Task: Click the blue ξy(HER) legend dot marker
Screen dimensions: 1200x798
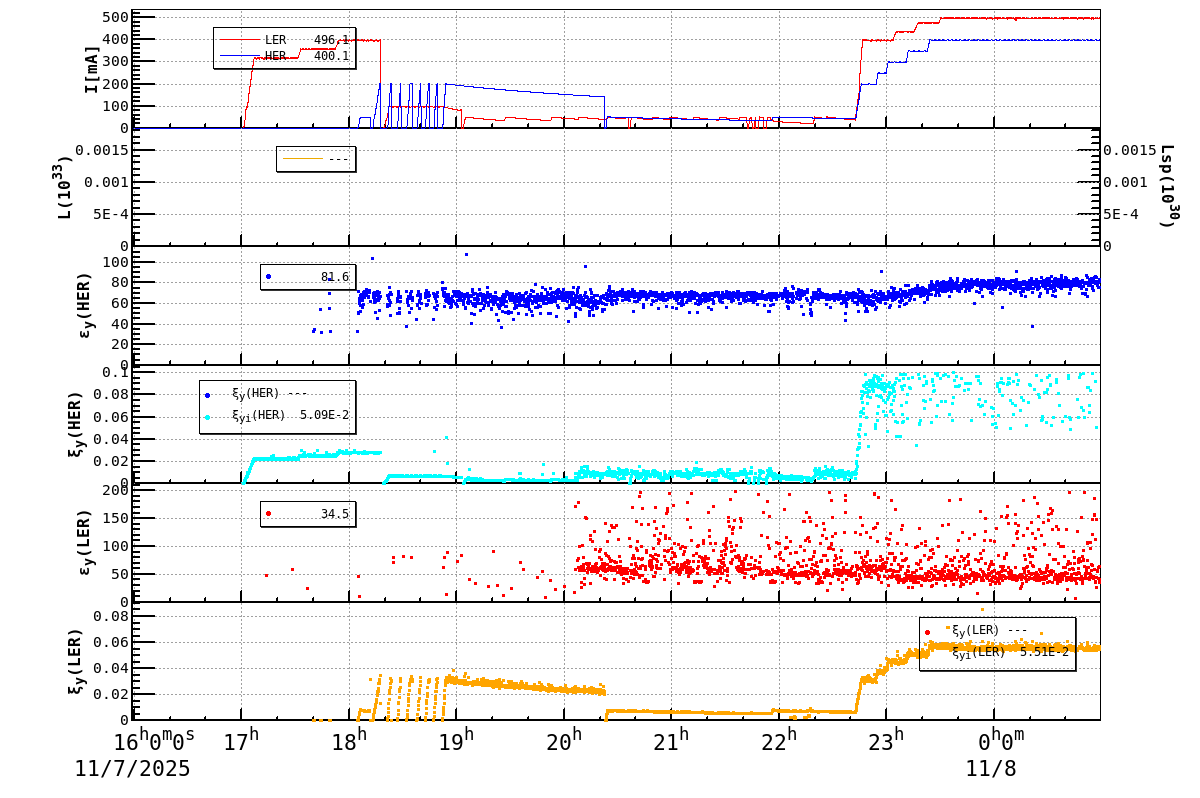Action: pyautogui.click(x=207, y=394)
